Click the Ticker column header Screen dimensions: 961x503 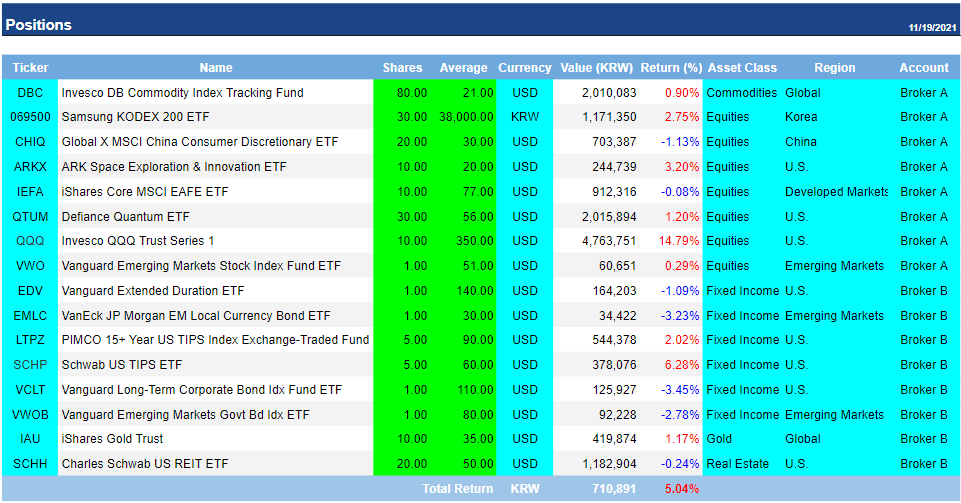[30, 68]
